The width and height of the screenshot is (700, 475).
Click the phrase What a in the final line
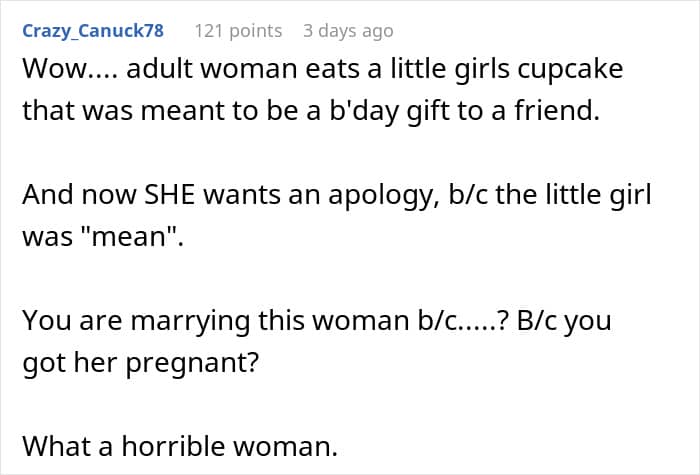[x=67, y=446]
